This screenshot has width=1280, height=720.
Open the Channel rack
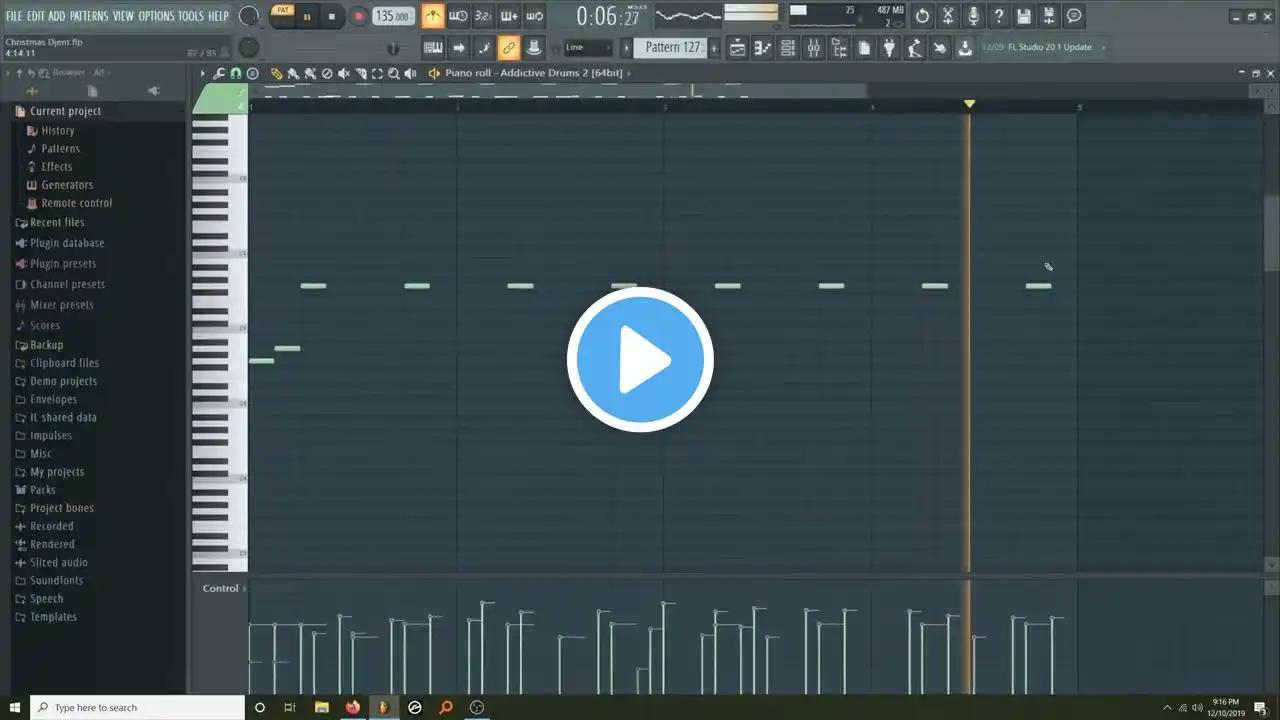tap(788, 47)
